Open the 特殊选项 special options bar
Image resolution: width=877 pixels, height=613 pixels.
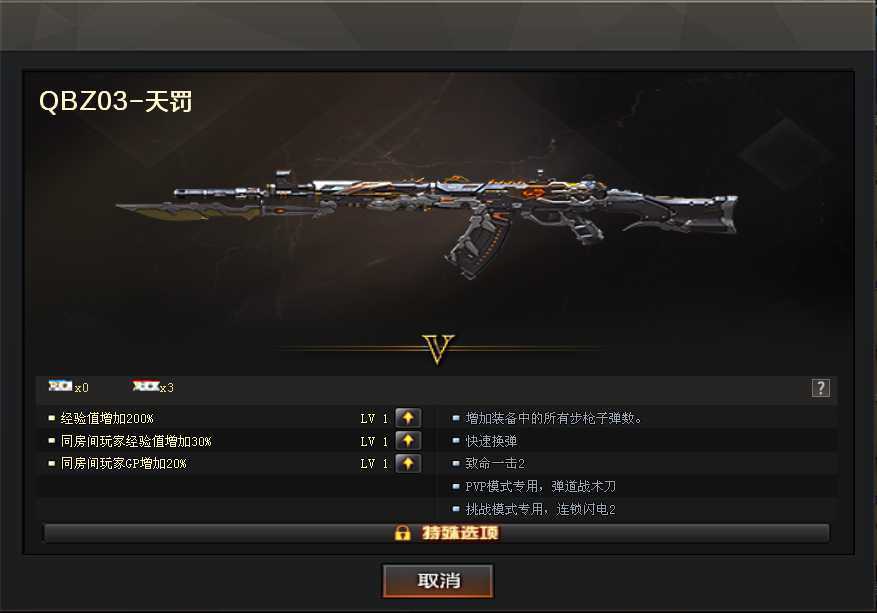coord(436,533)
